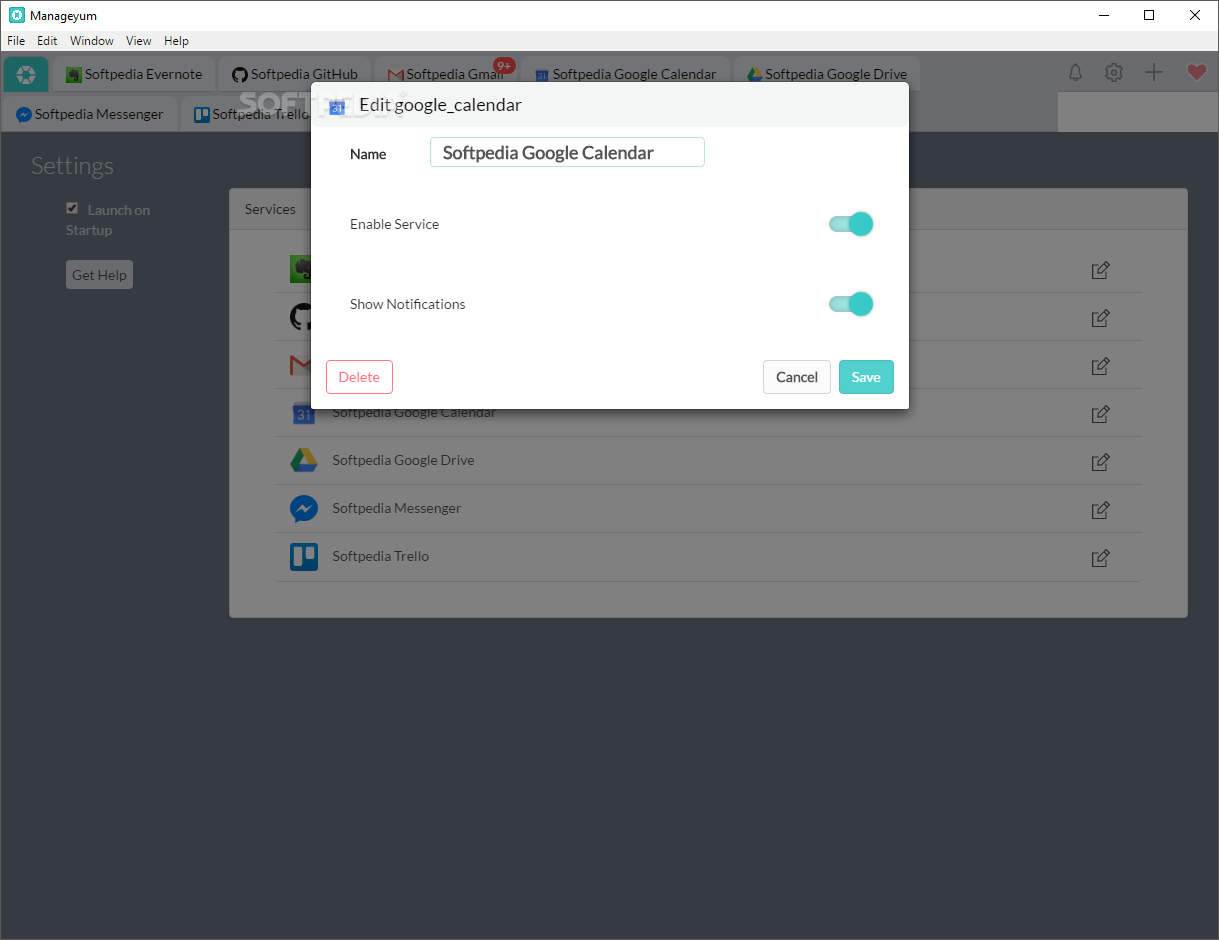Viewport: 1219px width, 940px height.
Task: Click the calendar icon in dialog header
Action: click(337, 107)
